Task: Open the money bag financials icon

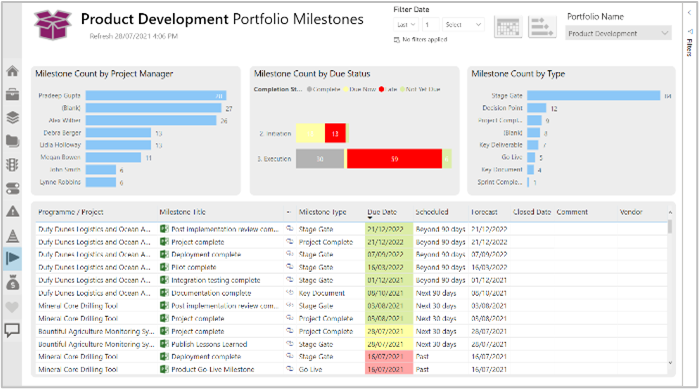Action: point(12,283)
